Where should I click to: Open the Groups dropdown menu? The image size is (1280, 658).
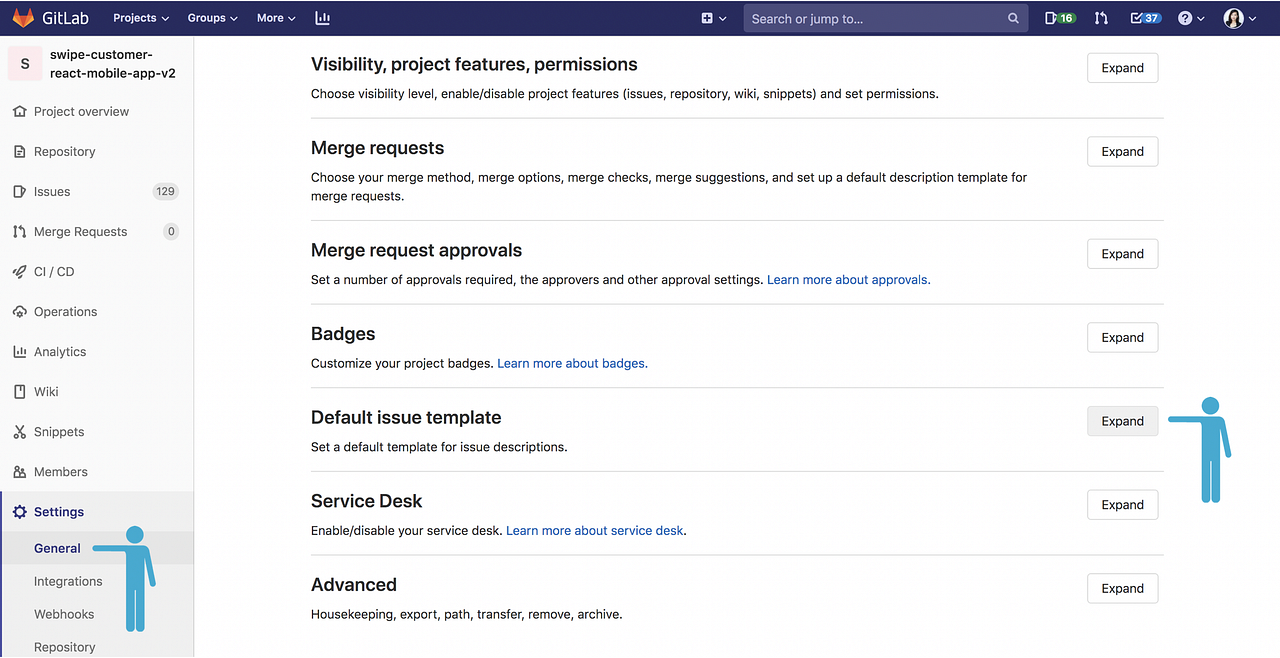tap(212, 18)
